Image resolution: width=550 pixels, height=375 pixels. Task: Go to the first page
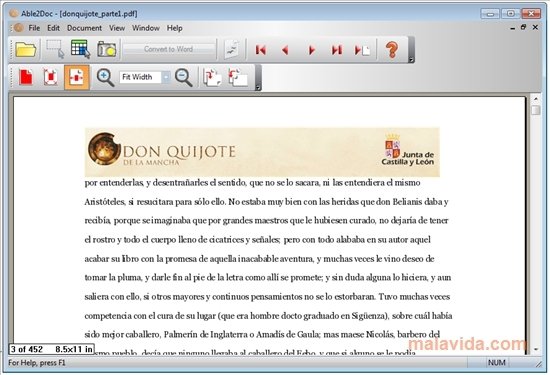coord(261,50)
